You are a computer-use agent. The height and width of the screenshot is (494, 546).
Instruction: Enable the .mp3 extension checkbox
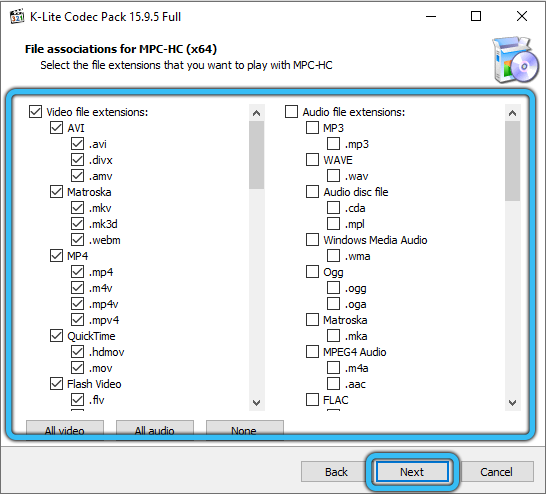click(333, 144)
